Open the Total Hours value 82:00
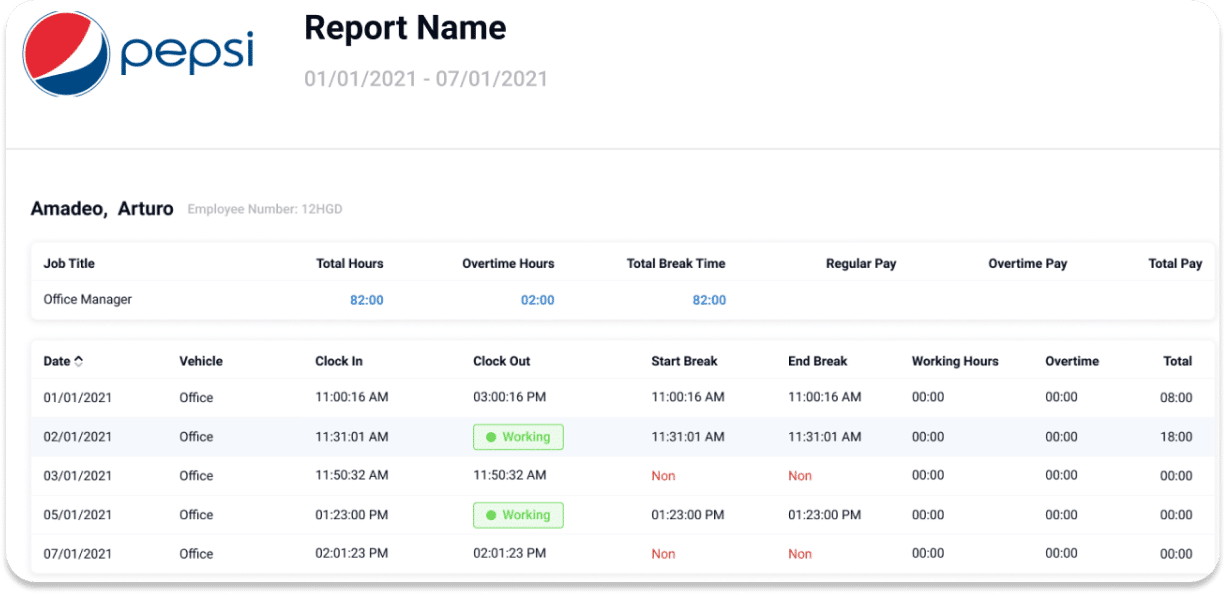Viewport: 1226px width, 595px height. (x=367, y=300)
